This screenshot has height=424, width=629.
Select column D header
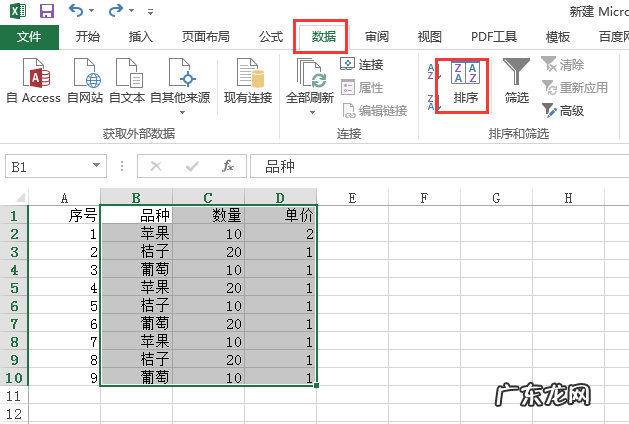click(280, 197)
